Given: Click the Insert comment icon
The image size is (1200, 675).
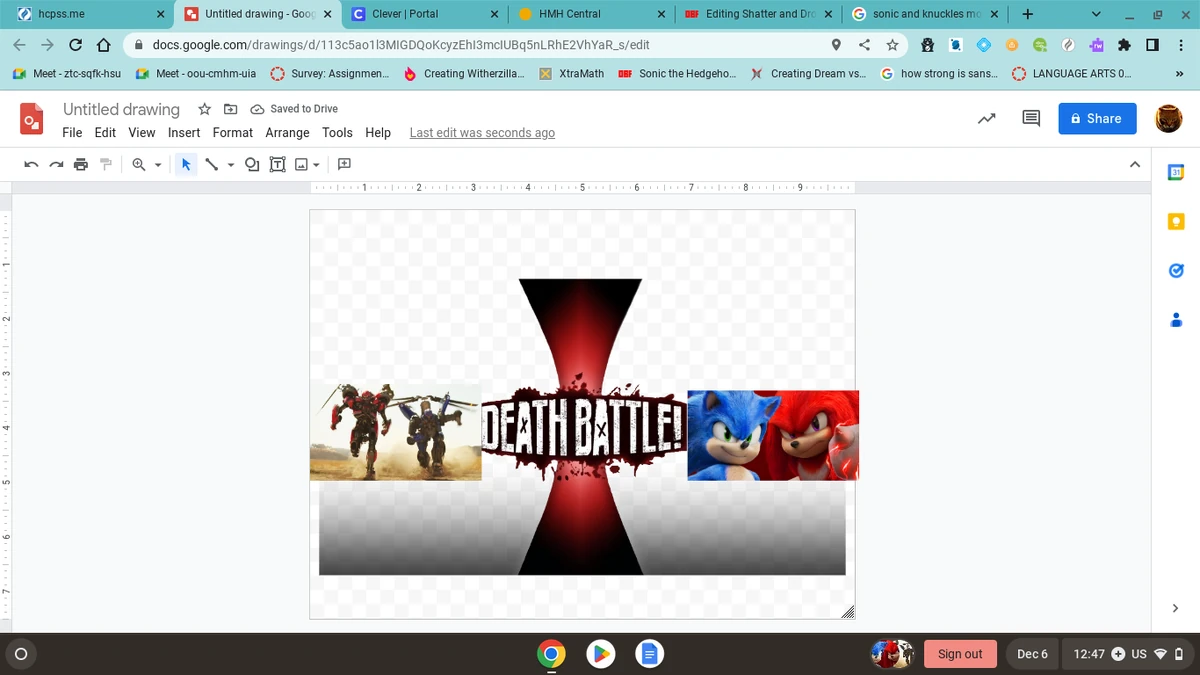Looking at the screenshot, I should 343,164.
